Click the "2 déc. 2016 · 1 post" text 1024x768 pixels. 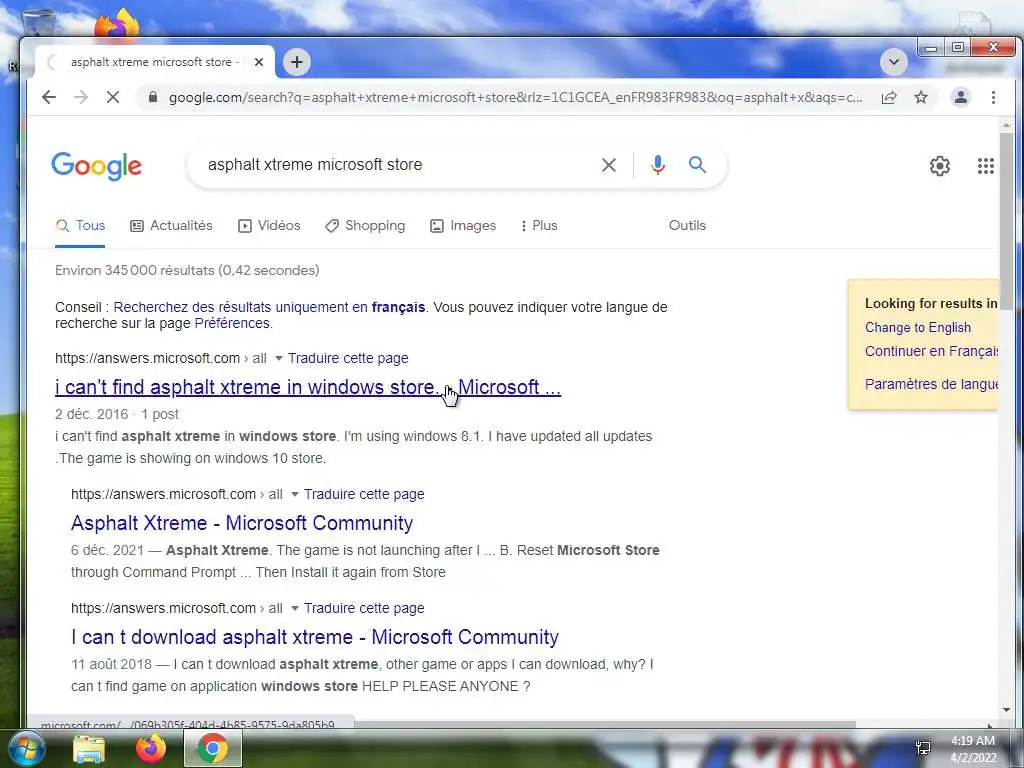(x=117, y=415)
